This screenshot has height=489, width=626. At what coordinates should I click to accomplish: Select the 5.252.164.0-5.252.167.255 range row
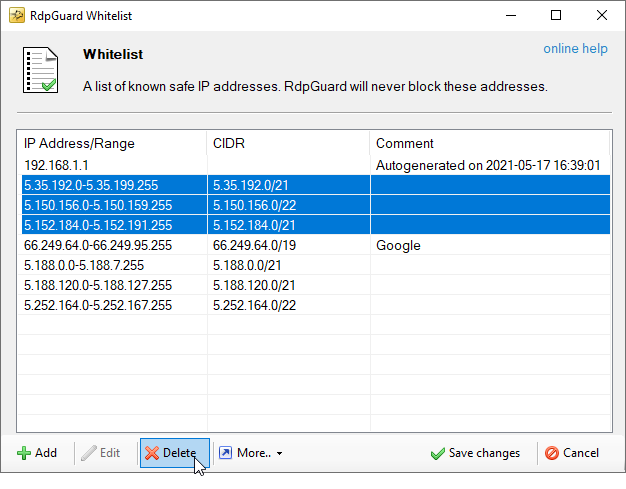[x=316, y=305]
